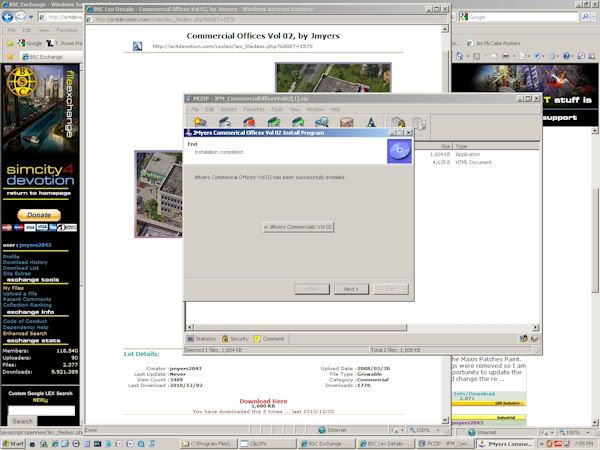The image size is (600, 450).
Task: Open Code of Conduct sidebar link
Action: tap(25, 321)
